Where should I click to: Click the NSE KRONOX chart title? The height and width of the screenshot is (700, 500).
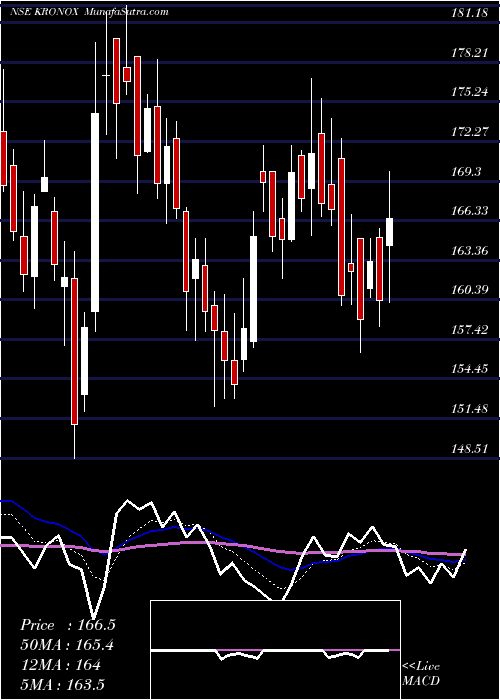[x=45, y=12]
